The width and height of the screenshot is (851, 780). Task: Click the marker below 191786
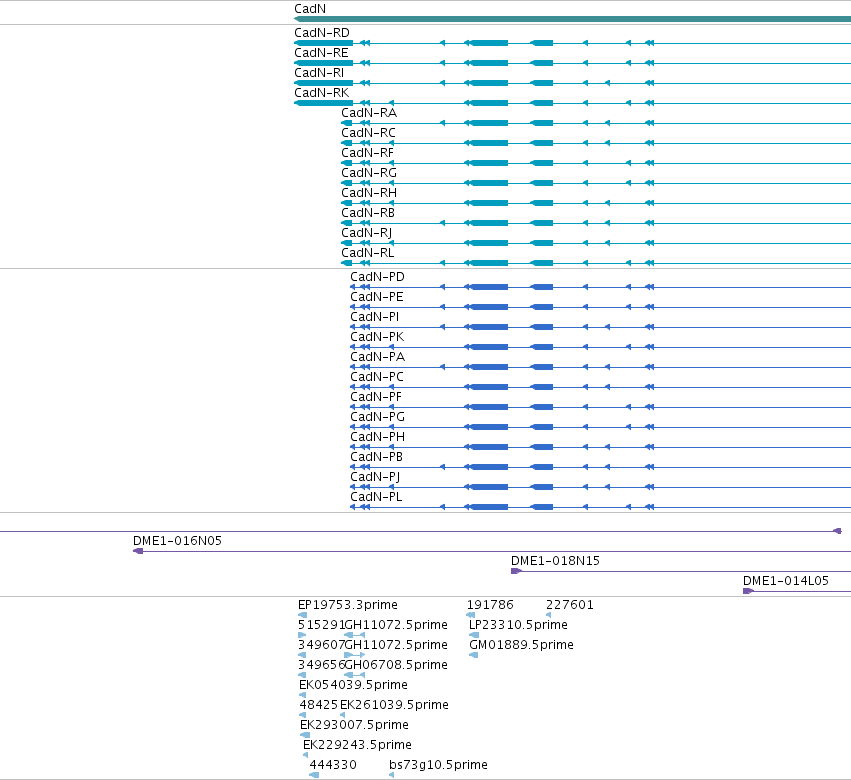tap(471, 615)
